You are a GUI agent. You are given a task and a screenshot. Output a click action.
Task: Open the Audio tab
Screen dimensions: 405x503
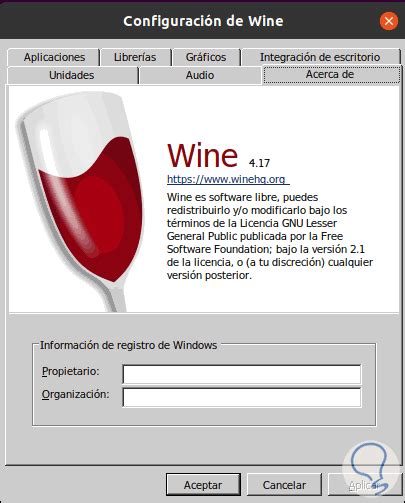coord(200,75)
